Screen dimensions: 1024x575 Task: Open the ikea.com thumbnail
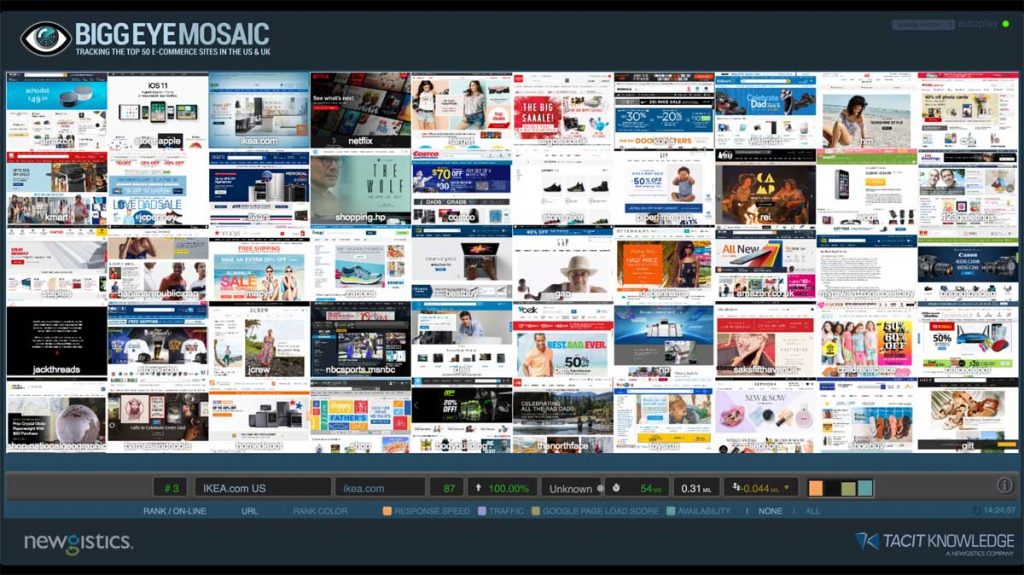click(x=259, y=111)
